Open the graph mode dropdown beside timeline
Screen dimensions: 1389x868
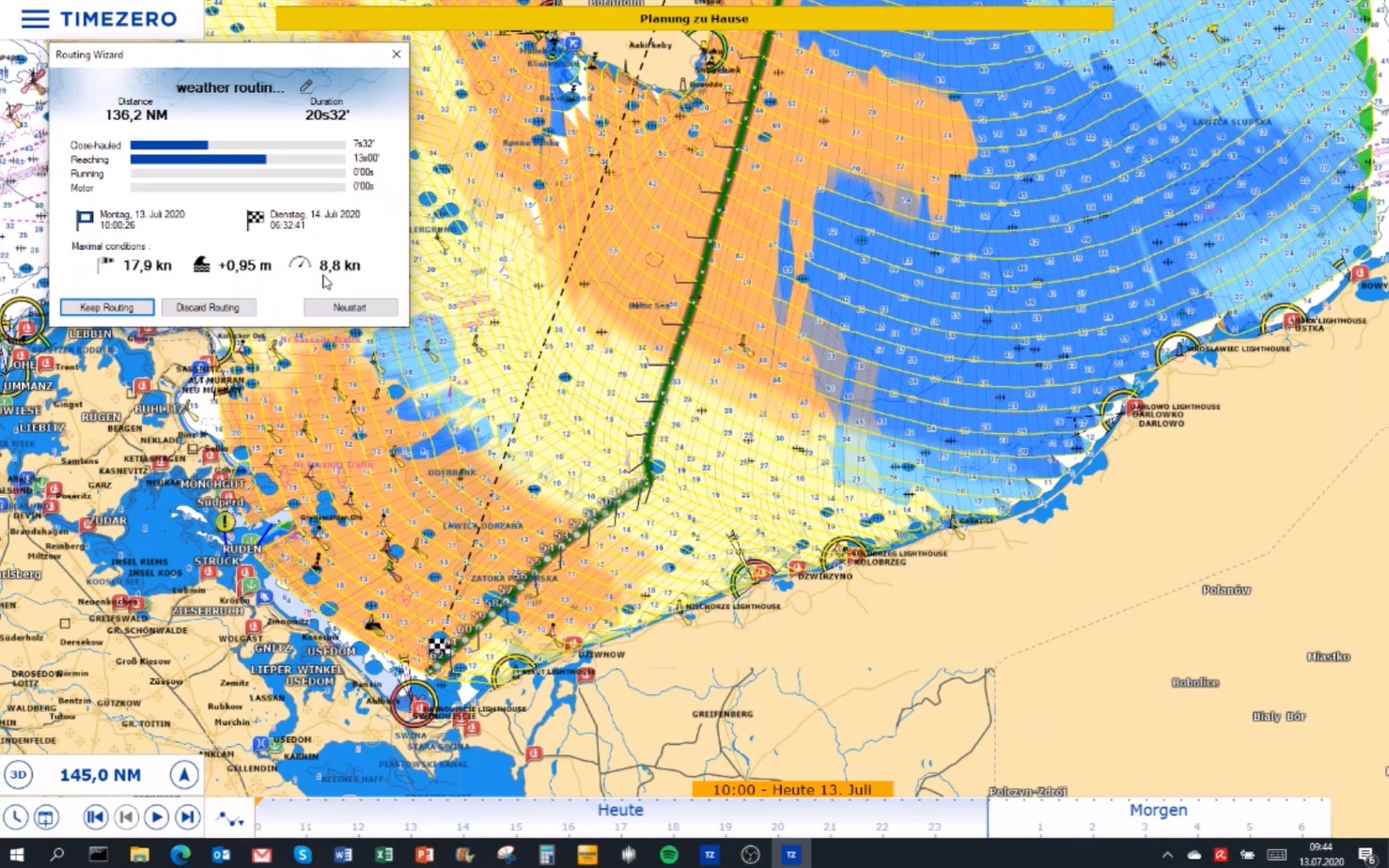(x=230, y=819)
